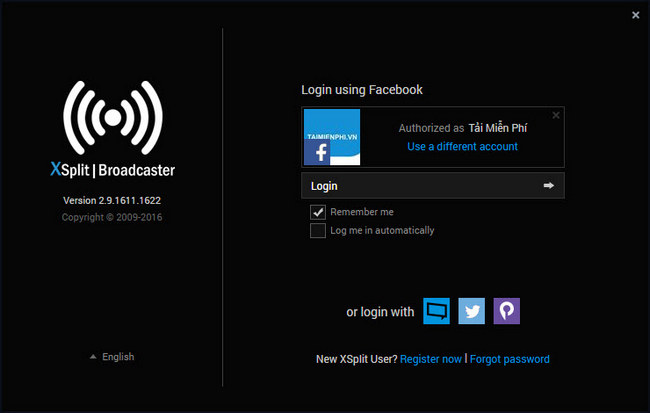Click the Version 2.9.1611.1622 text
This screenshot has height=413, width=650.
(112, 200)
